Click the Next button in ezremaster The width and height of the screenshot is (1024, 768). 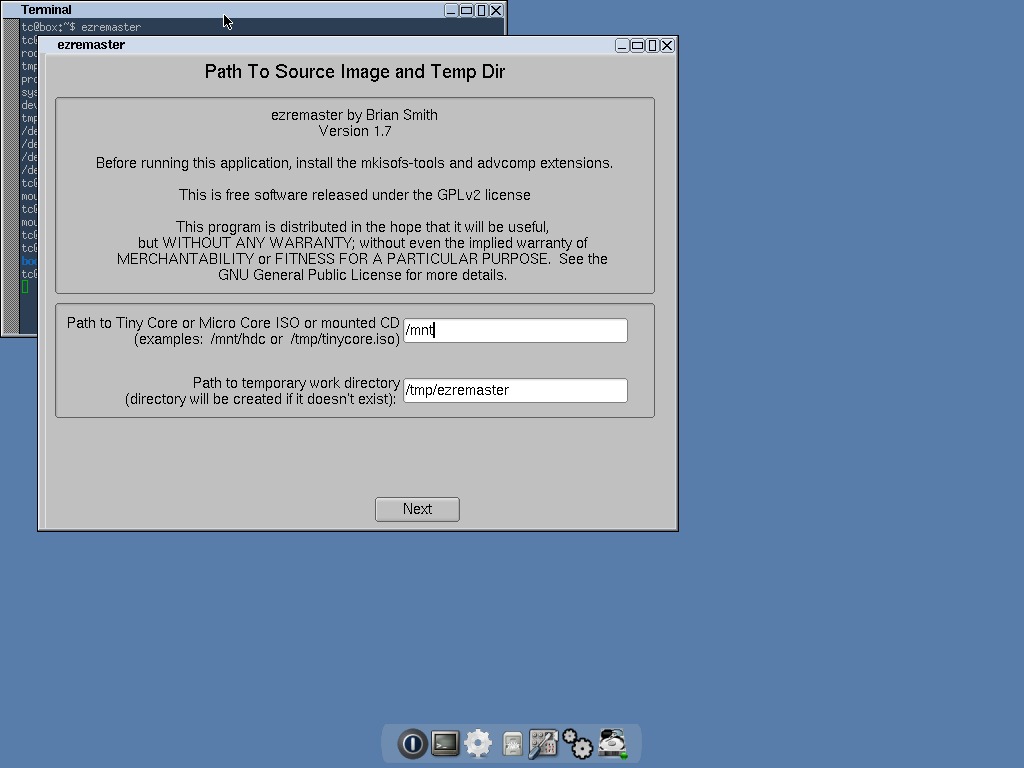pyautogui.click(x=417, y=509)
